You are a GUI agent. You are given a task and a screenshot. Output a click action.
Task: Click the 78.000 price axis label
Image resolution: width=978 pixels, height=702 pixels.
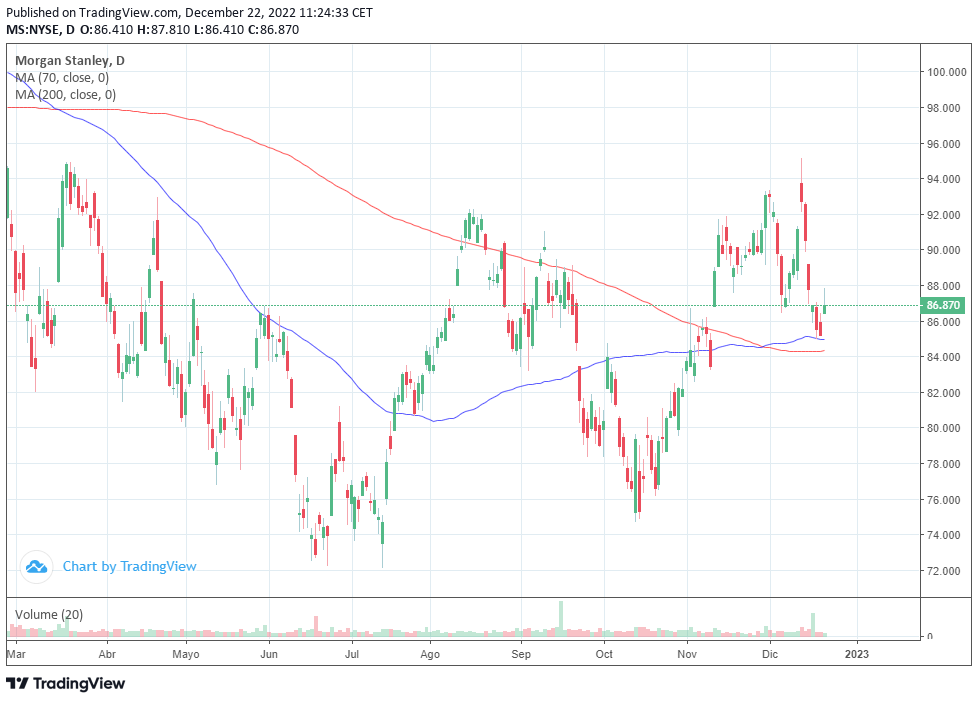point(944,464)
